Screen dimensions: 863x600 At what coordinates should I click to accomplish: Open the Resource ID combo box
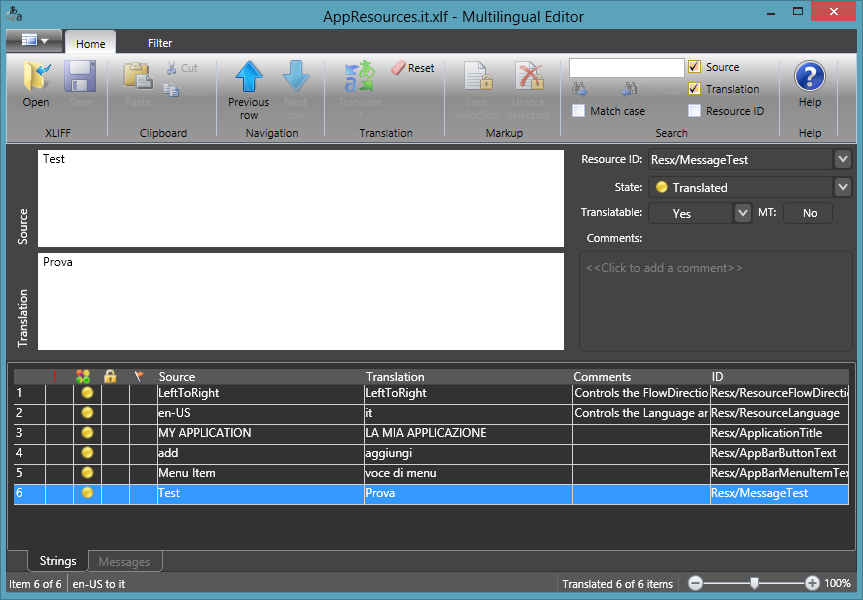click(x=843, y=158)
